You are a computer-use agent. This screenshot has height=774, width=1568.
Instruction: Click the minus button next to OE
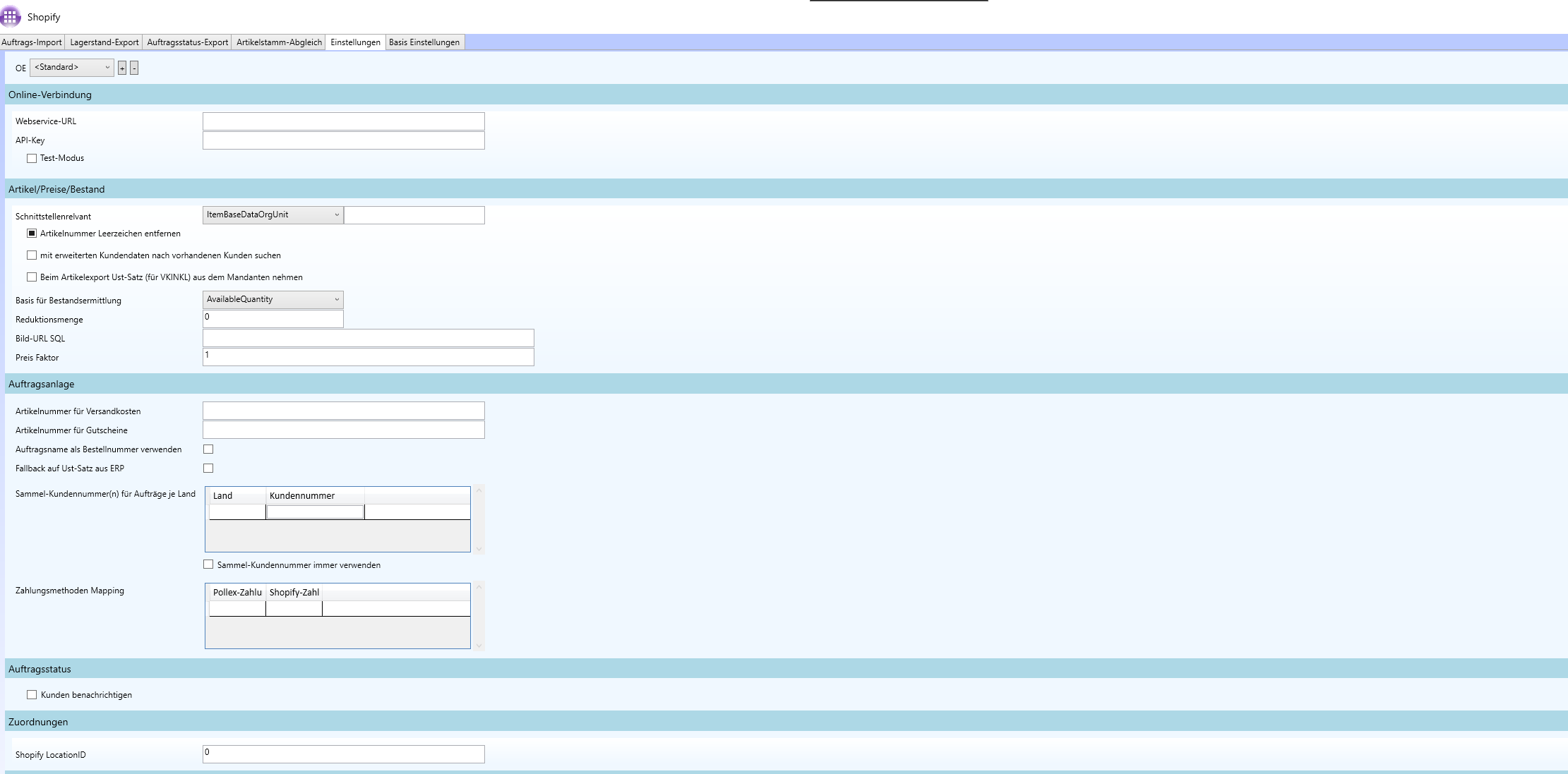coord(134,68)
